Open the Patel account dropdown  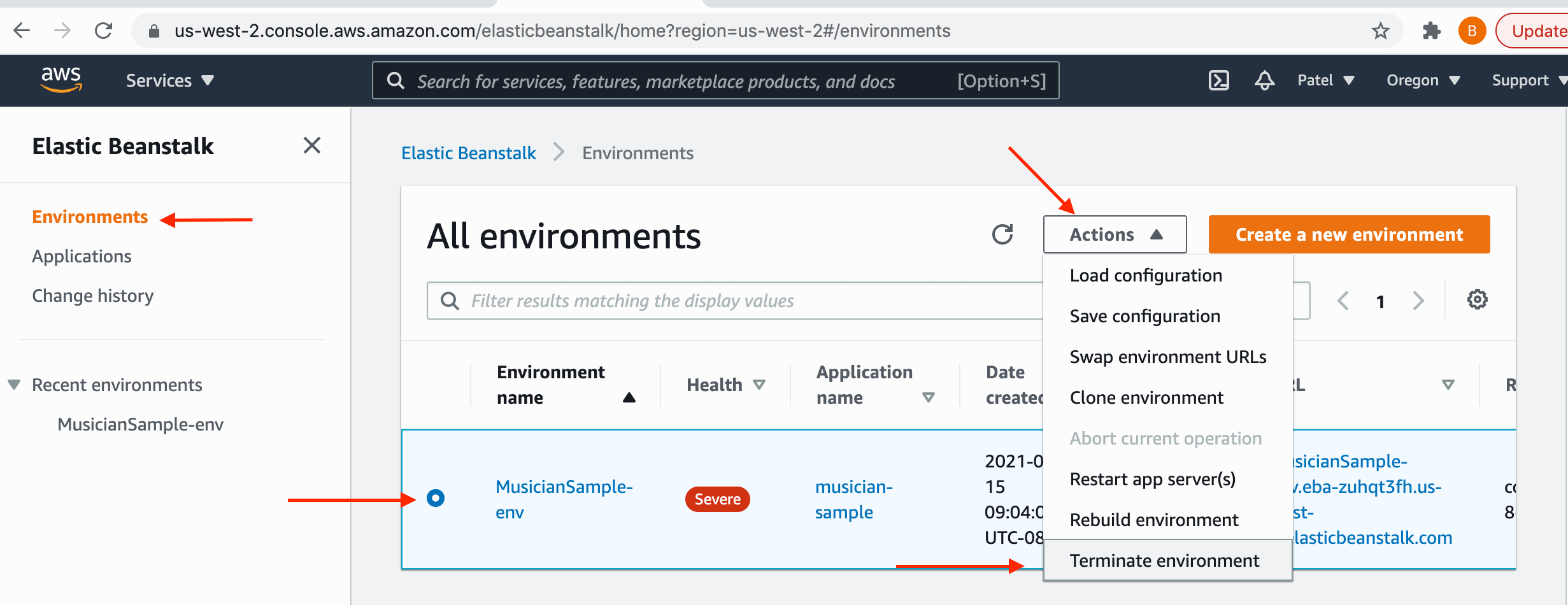click(1326, 81)
